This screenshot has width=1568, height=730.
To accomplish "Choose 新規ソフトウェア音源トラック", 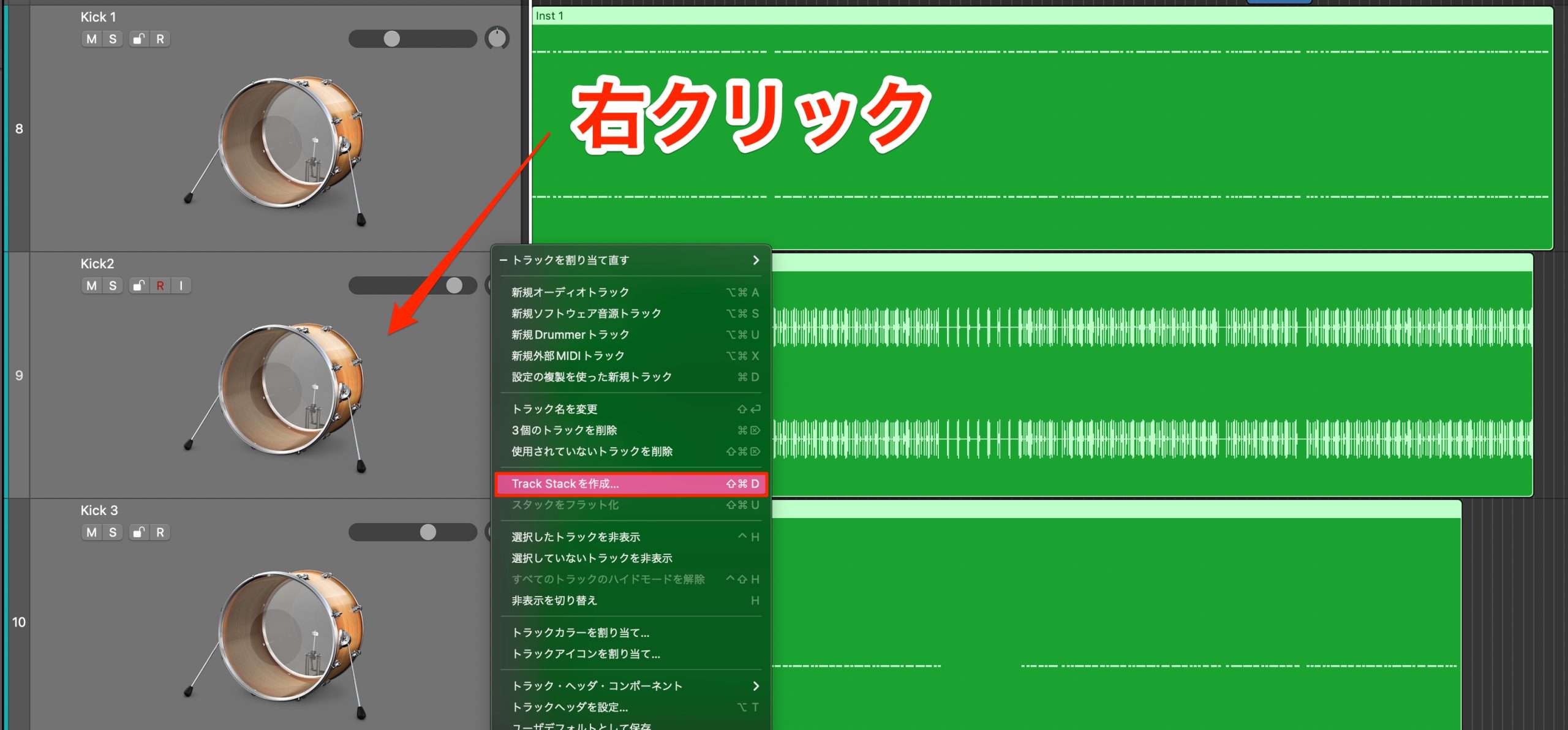I will (631, 314).
